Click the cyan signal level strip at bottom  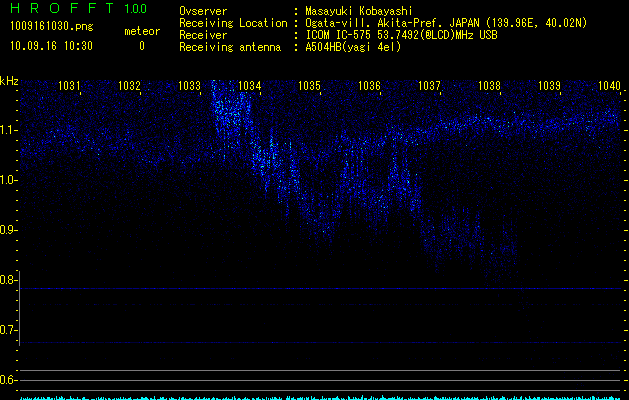[x=321, y=398]
